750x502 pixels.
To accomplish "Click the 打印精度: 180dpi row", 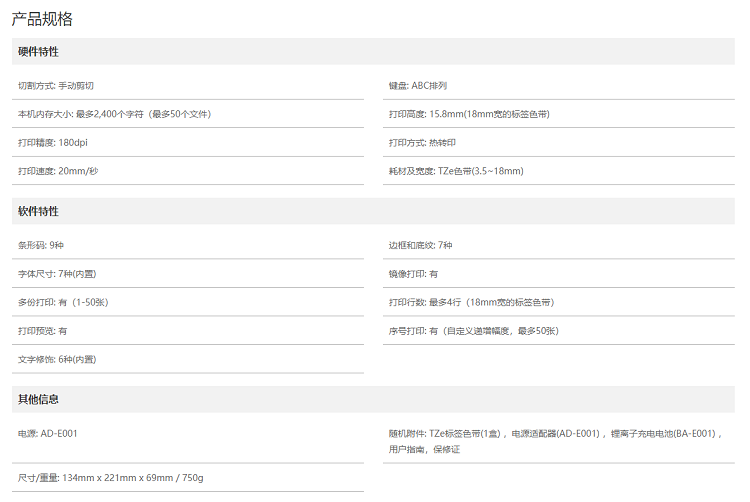I will 188,142.
